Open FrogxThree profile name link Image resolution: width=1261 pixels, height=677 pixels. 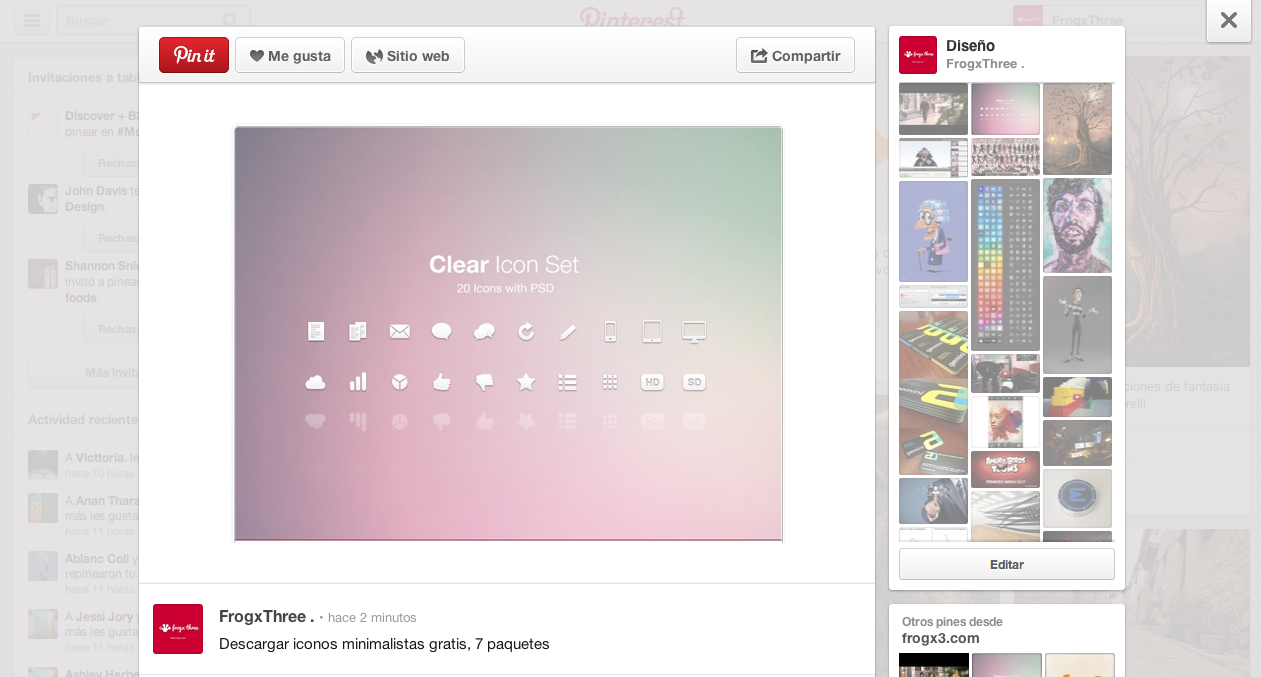[266, 617]
